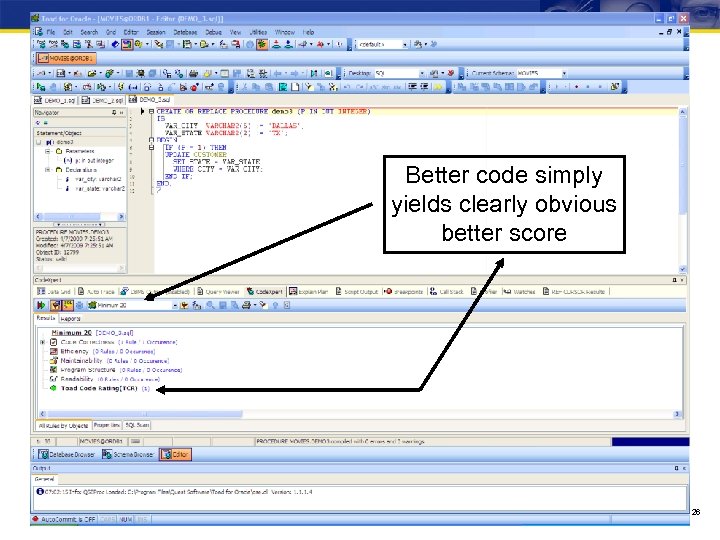Click the printer icon in CodeXpert toolbar
The image size is (720, 540).
246,305
